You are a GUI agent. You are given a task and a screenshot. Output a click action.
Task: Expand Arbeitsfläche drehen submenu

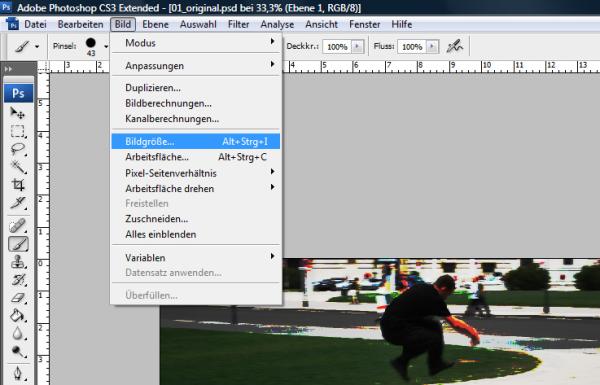[x=196, y=188]
